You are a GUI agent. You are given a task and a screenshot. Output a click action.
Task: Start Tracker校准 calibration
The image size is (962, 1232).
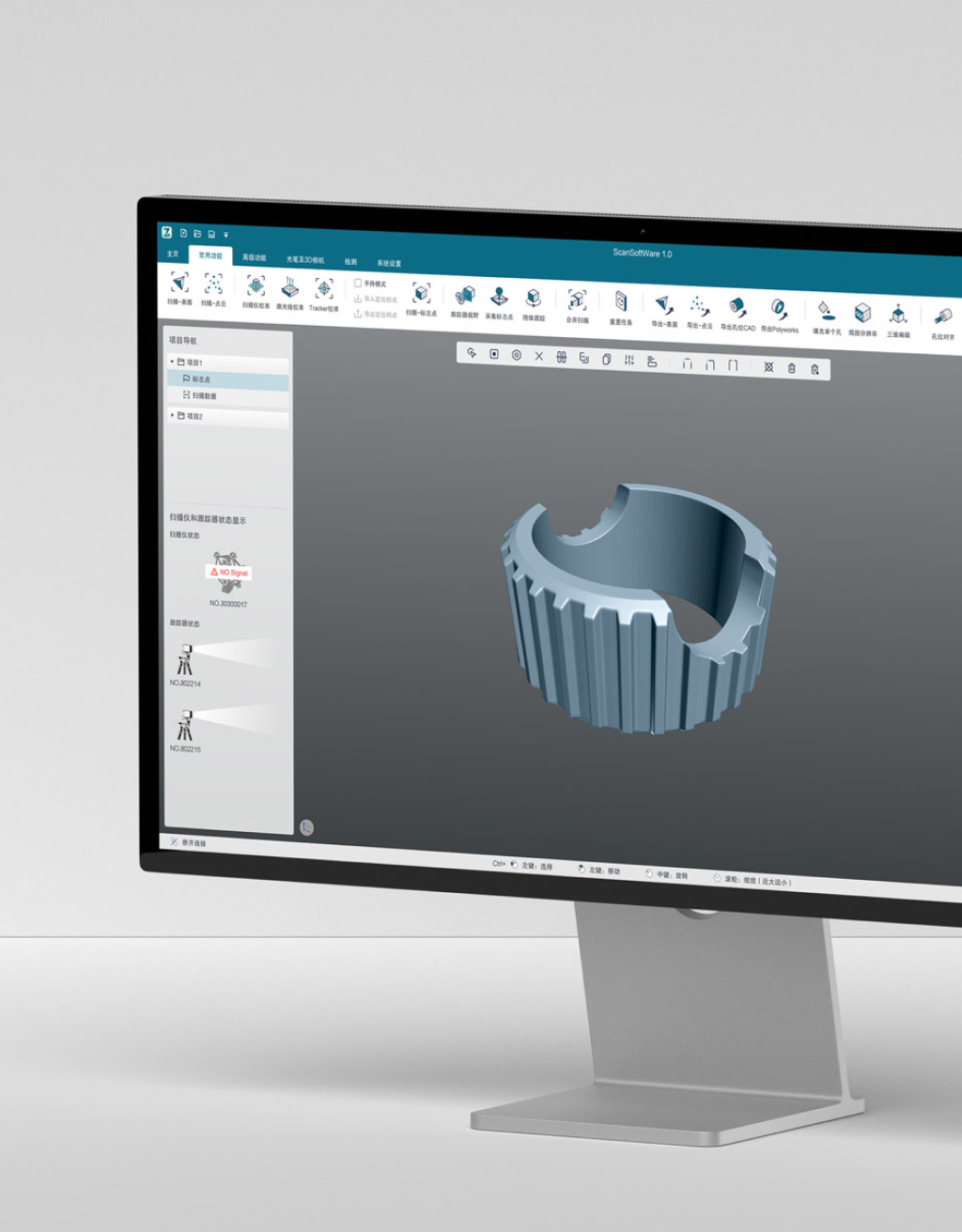323,289
